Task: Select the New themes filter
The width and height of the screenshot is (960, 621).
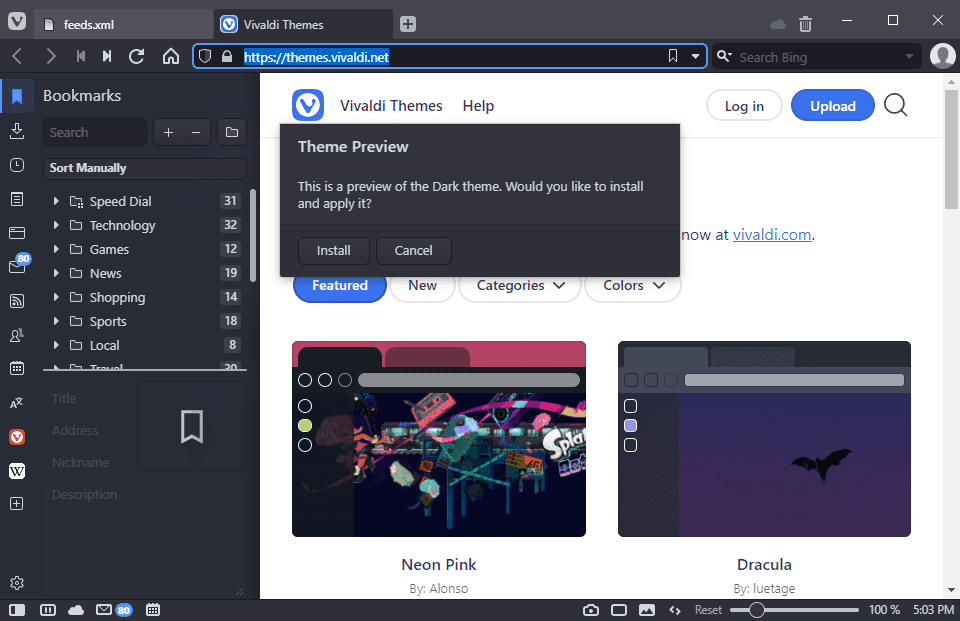Action: pos(422,286)
